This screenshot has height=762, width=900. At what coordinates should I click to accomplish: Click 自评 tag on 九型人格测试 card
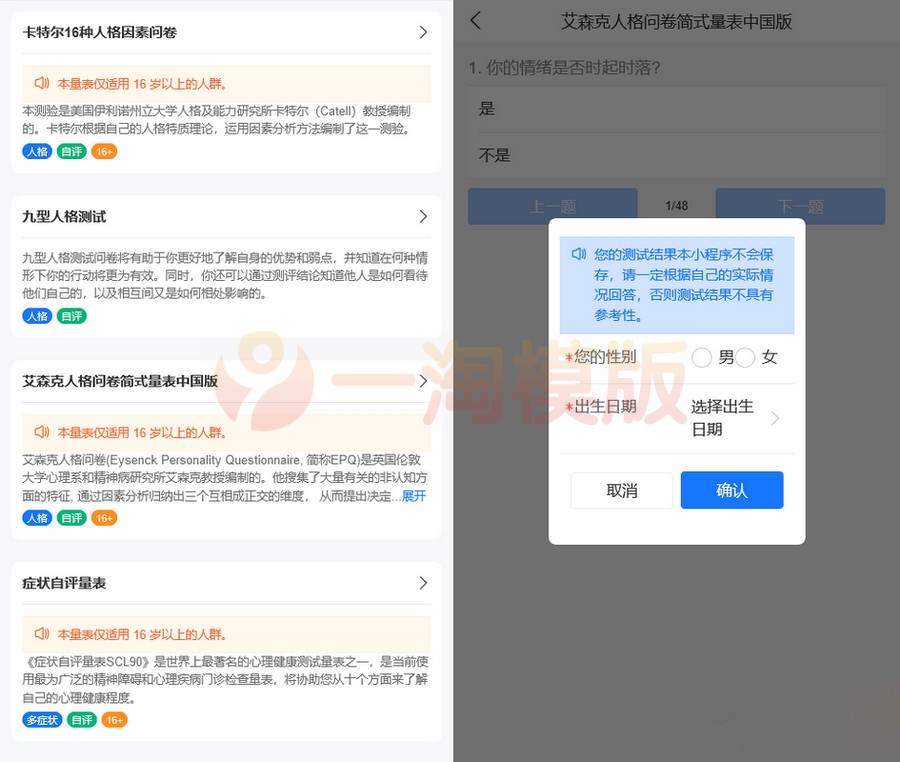72,316
